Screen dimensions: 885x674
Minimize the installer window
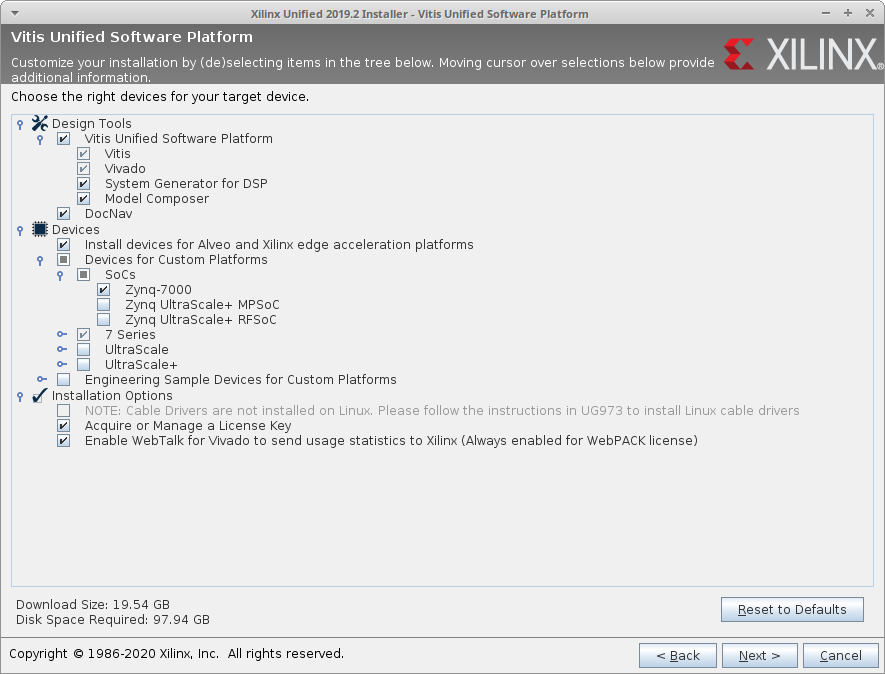[826, 13]
